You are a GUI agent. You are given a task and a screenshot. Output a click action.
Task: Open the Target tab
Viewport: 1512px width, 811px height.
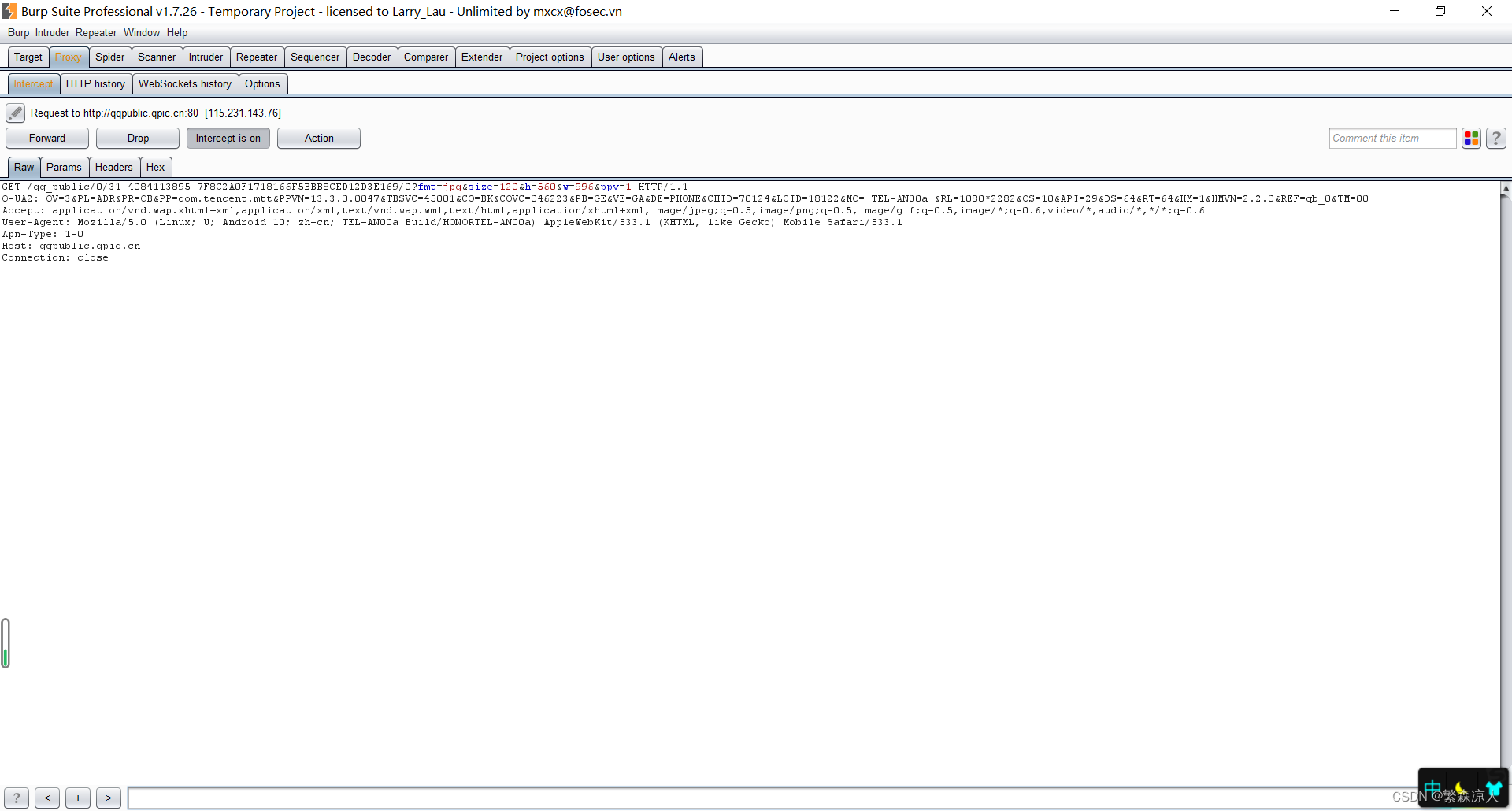(x=28, y=57)
